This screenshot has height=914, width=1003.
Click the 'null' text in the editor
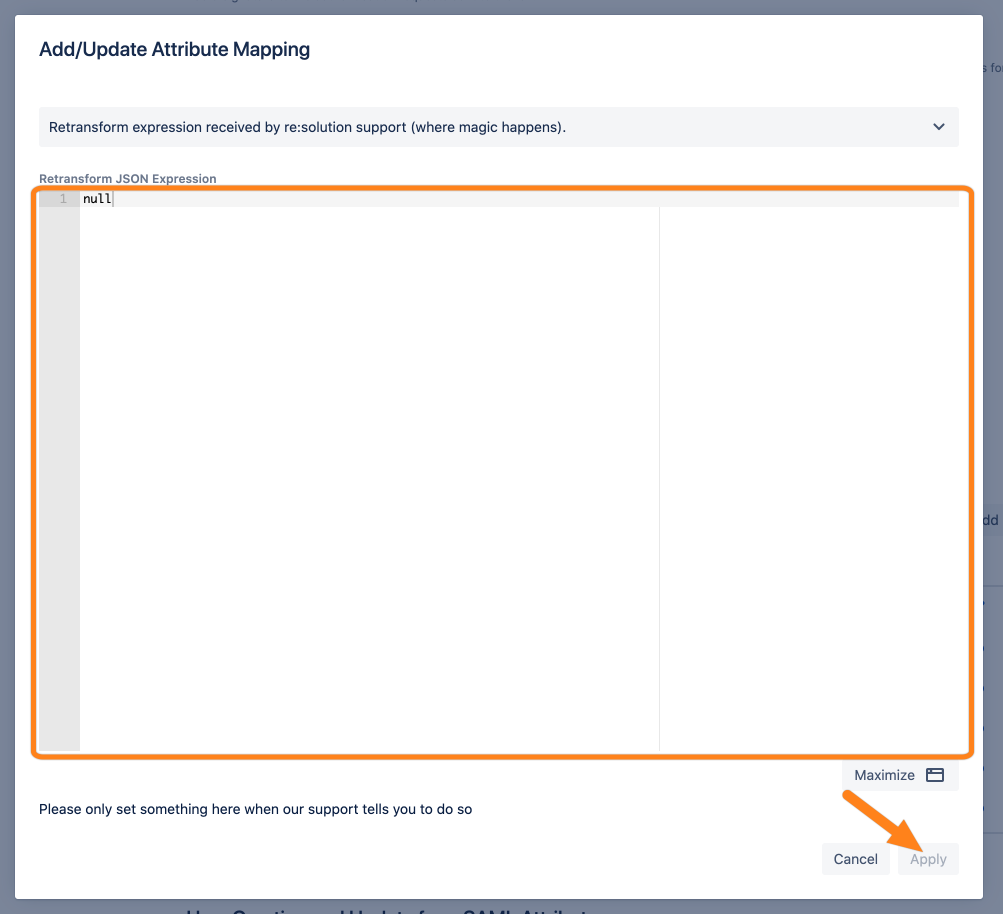coord(96,199)
